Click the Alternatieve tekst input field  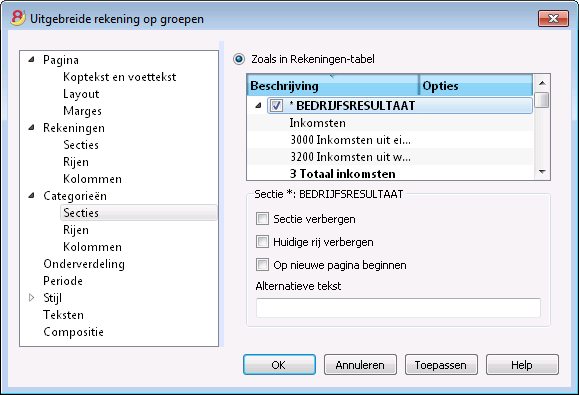click(x=398, y=308)
